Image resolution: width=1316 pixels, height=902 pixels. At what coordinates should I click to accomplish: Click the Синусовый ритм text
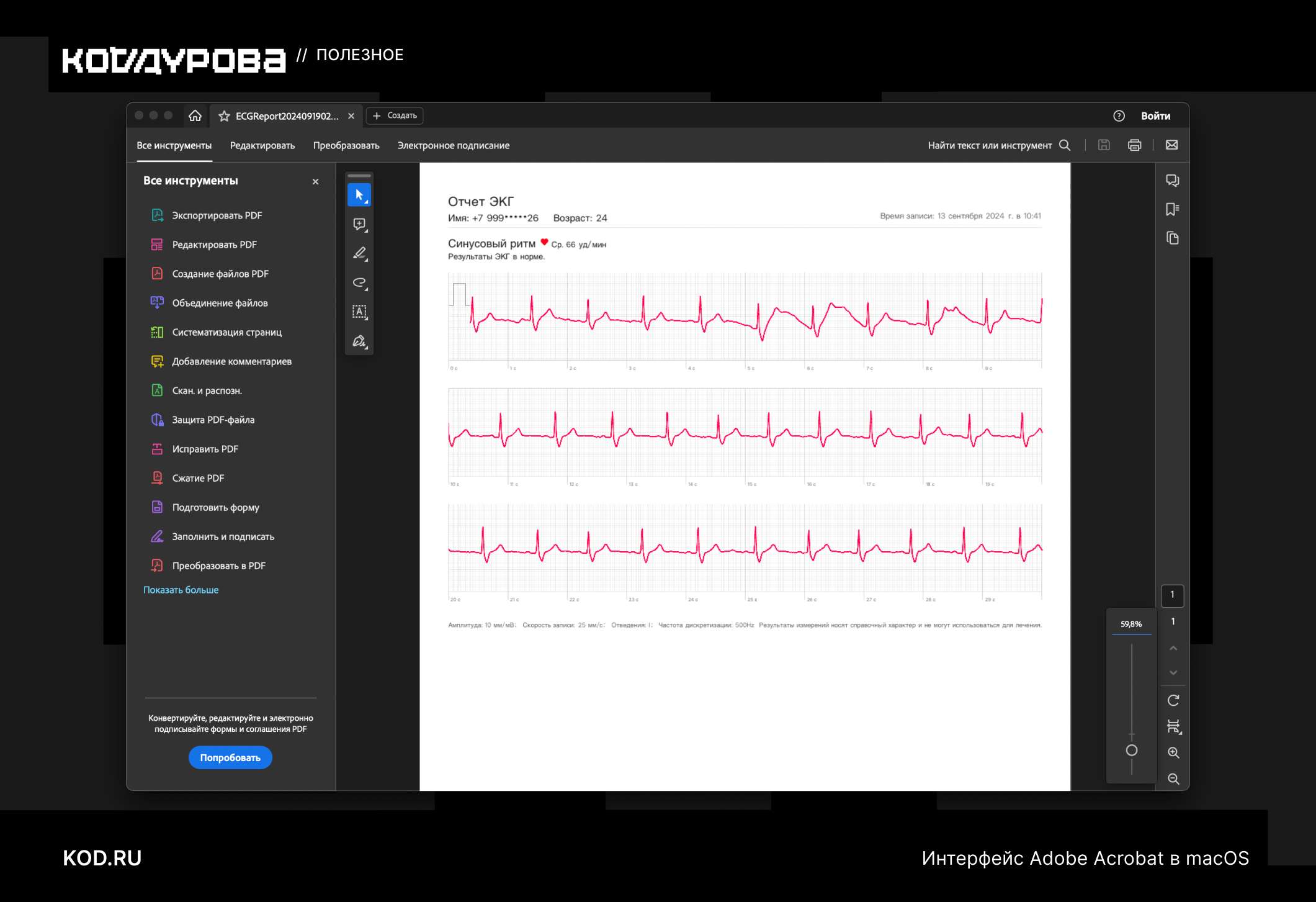pyautogui.click(x=491, y=244)
